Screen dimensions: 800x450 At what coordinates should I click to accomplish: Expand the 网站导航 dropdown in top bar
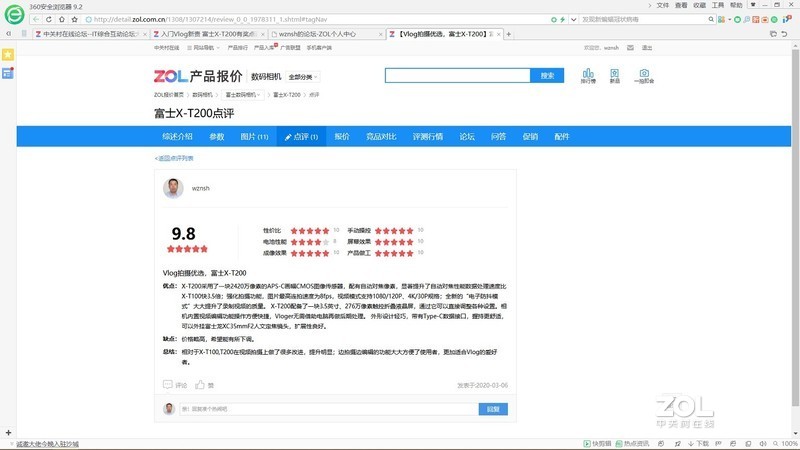point(203,47)
